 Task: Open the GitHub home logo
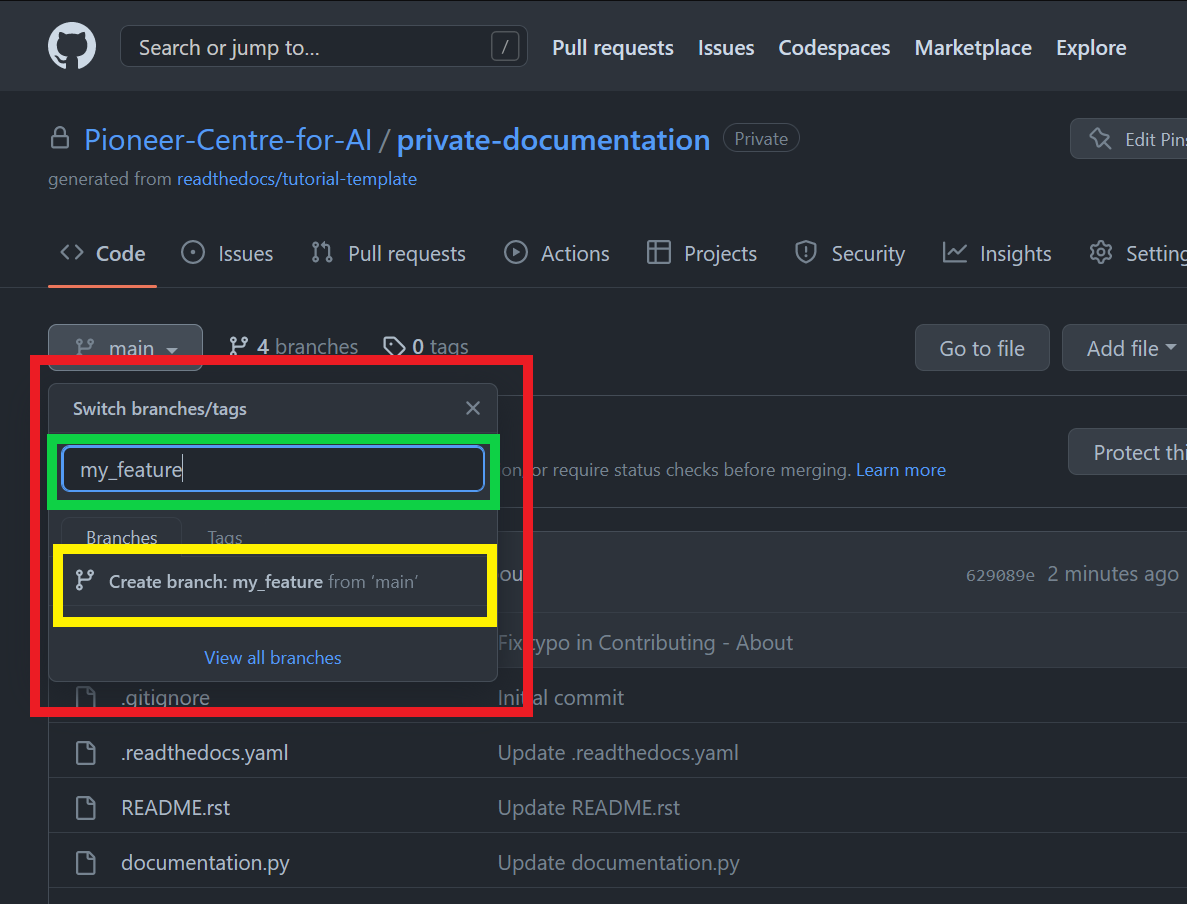pos(72,46)
